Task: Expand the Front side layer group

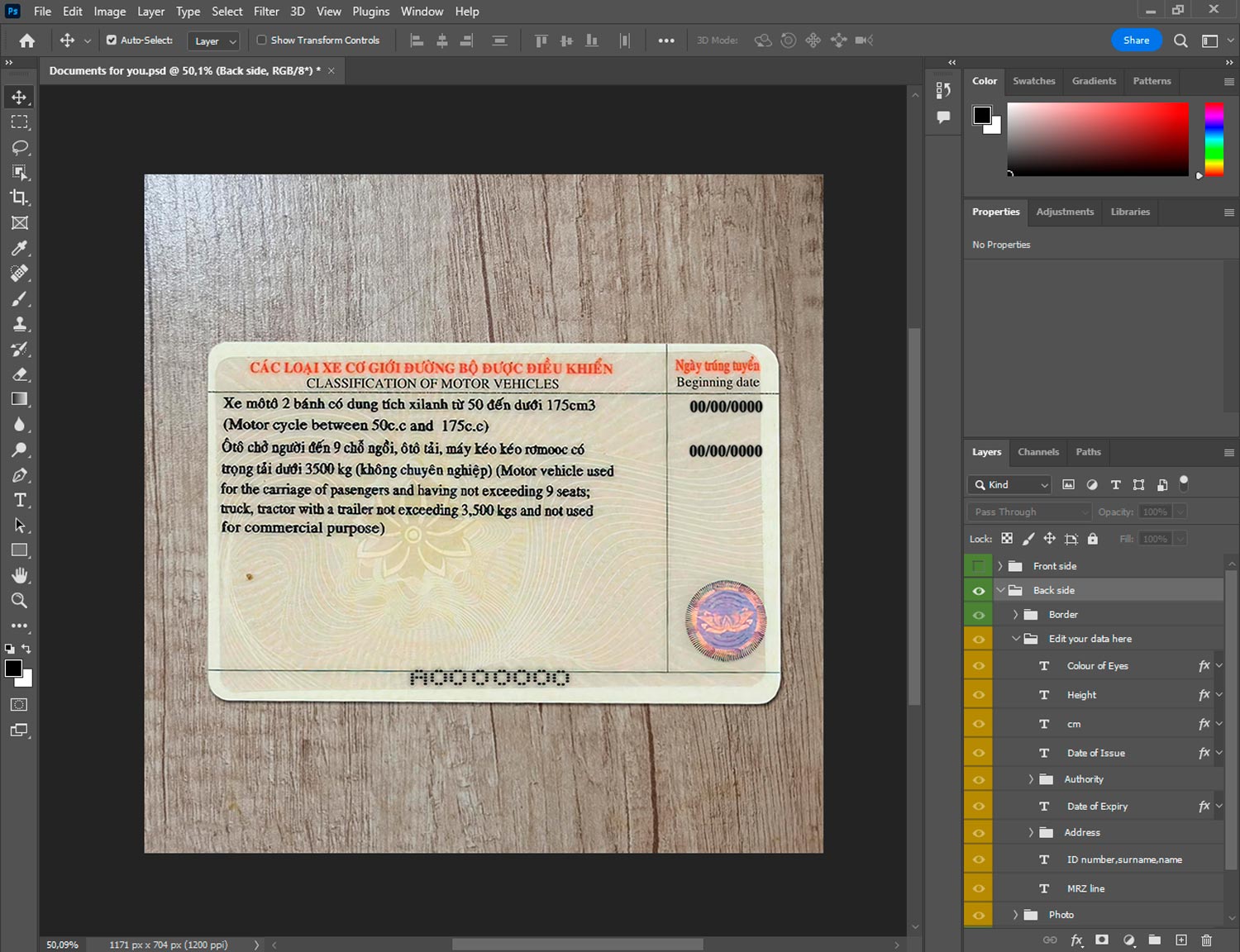Action: [x=1000, y=566]
